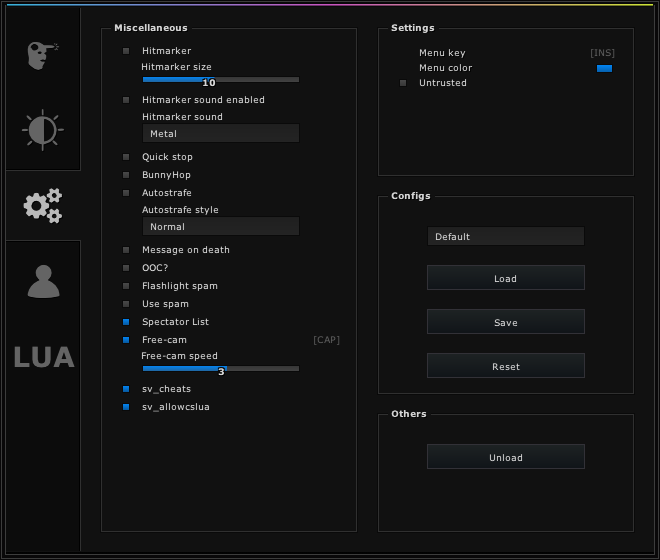Click the Hitmarker sound label

tap(182, 117)
